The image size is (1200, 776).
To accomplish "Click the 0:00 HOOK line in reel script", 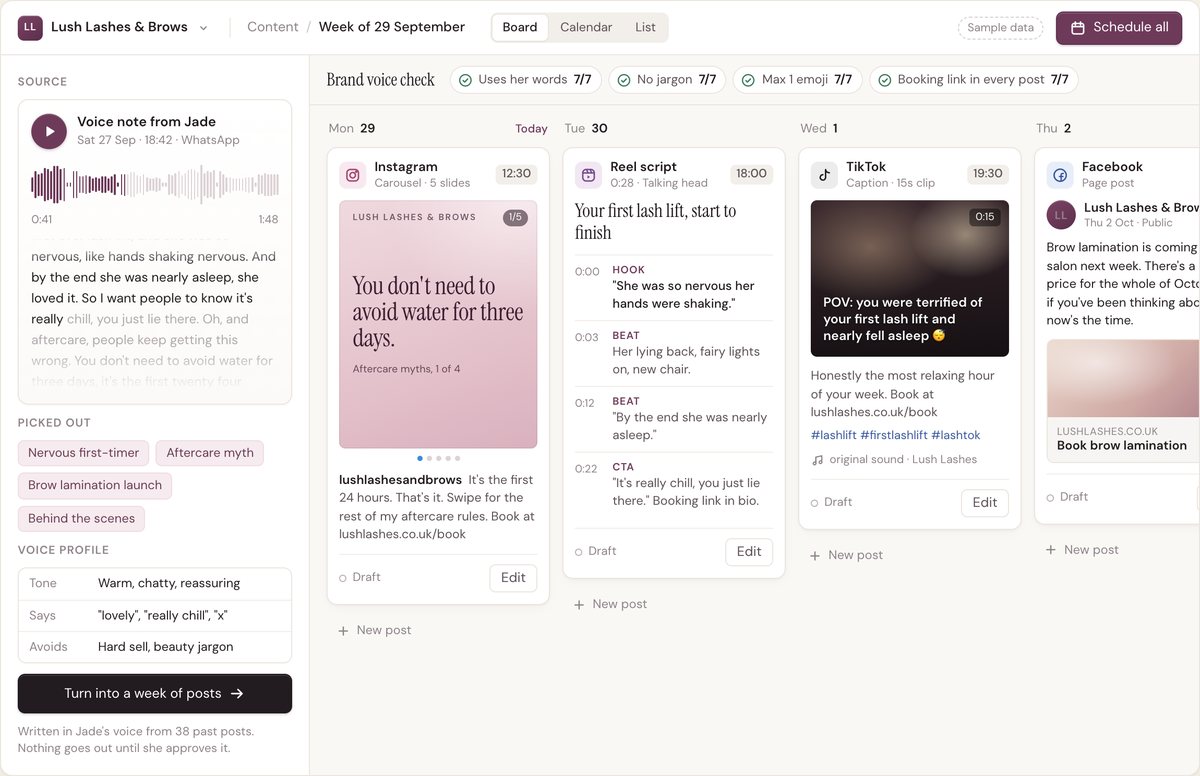I will pos(674,287).
